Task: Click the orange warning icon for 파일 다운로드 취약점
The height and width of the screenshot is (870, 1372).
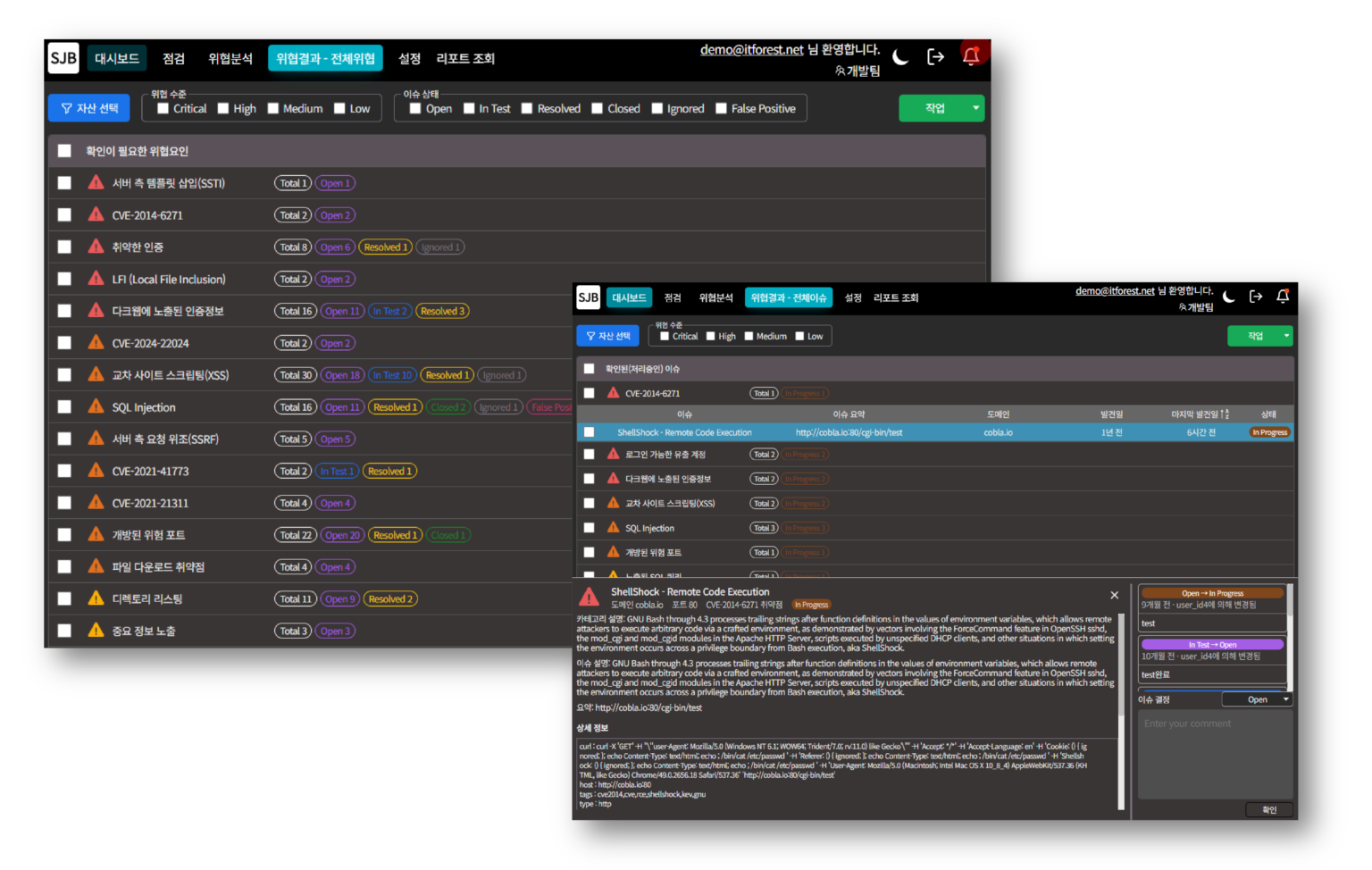Action: click(x=96, y=566)
